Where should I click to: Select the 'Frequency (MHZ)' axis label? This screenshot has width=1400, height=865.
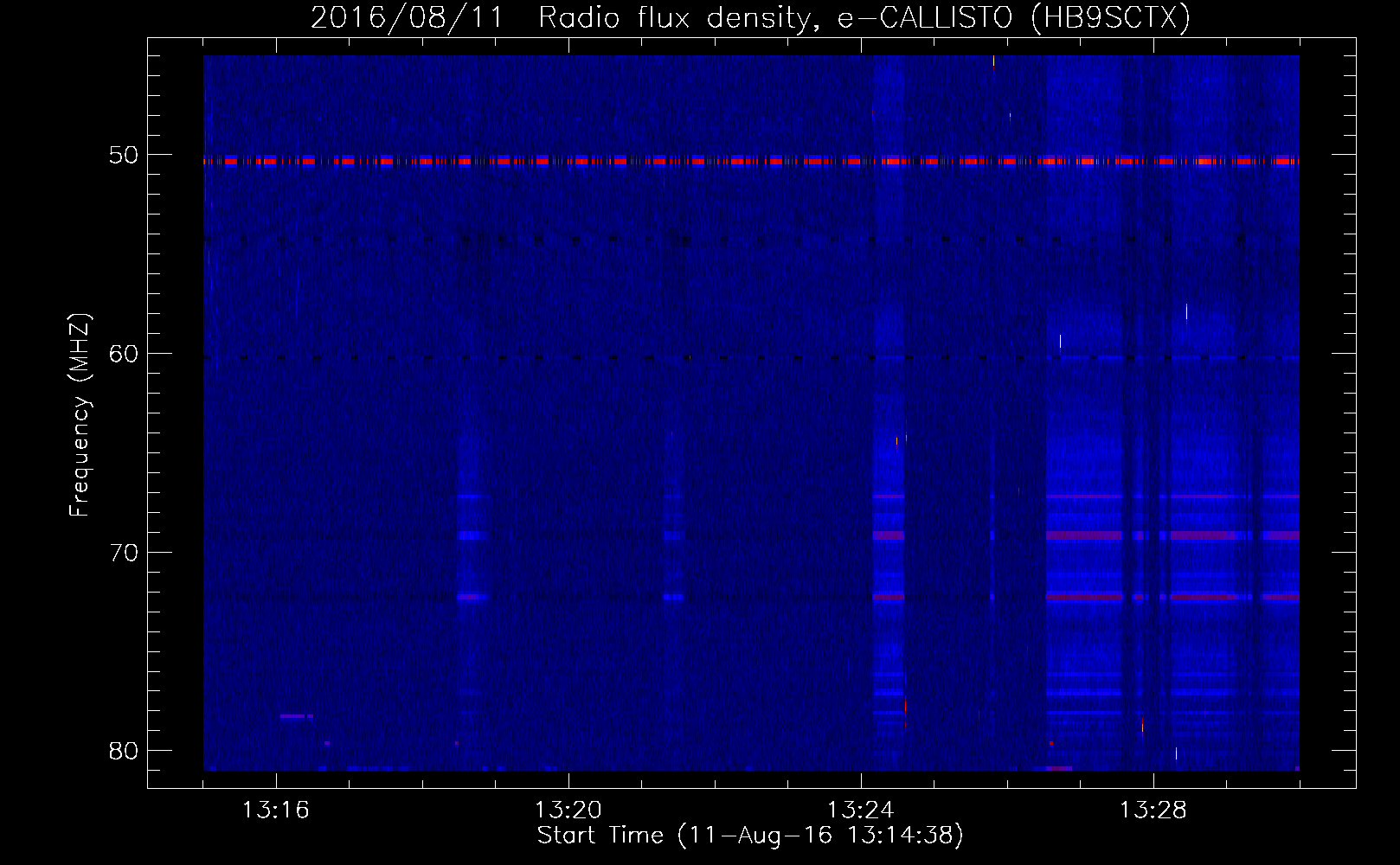(80, 415)
